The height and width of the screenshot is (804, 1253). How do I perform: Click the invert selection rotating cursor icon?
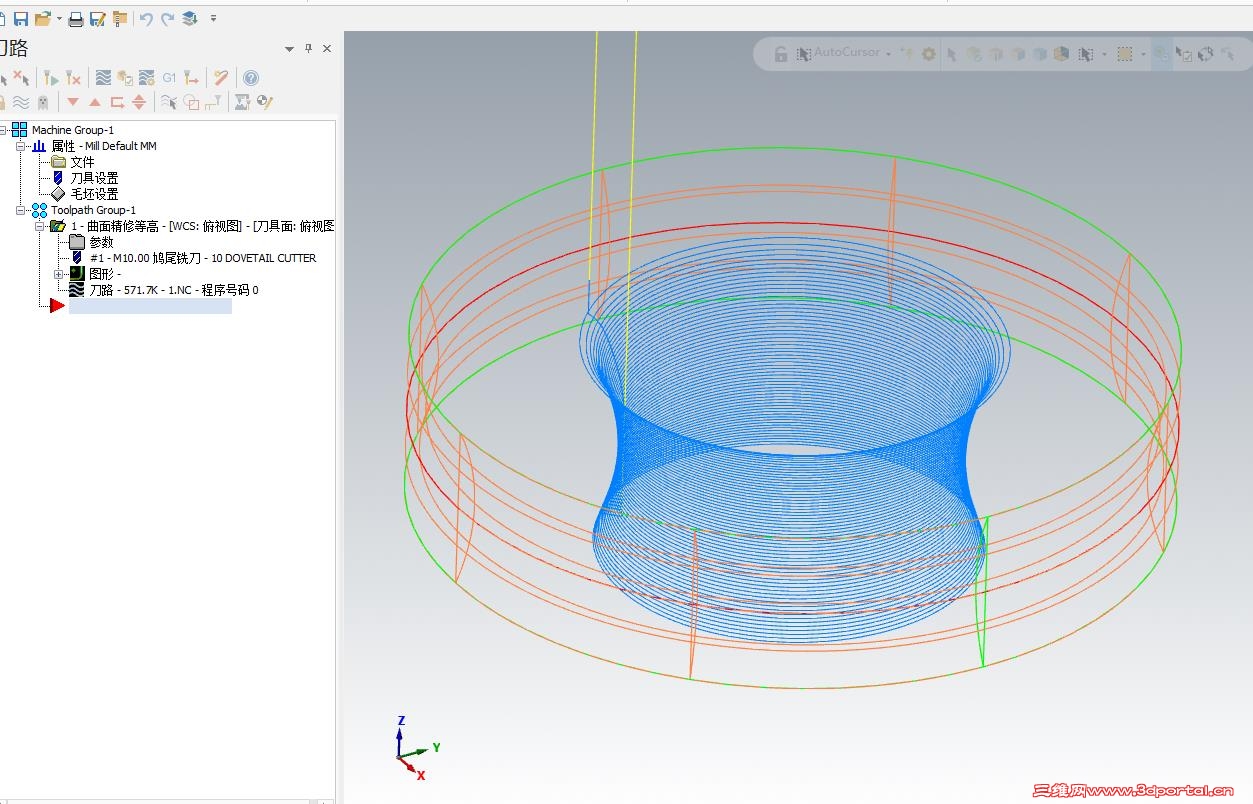[1206, 54]
